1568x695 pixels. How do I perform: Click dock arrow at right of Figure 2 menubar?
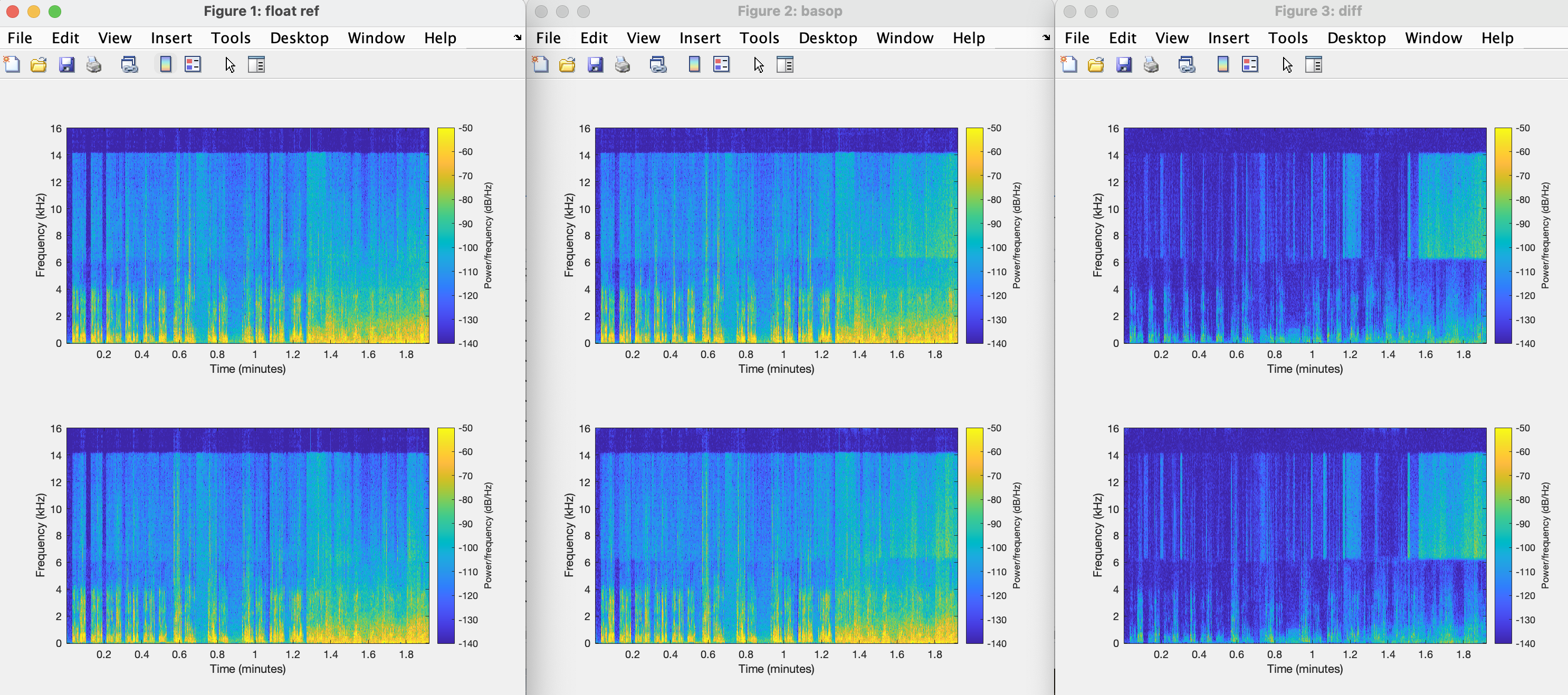click(x=1046, y=38)
